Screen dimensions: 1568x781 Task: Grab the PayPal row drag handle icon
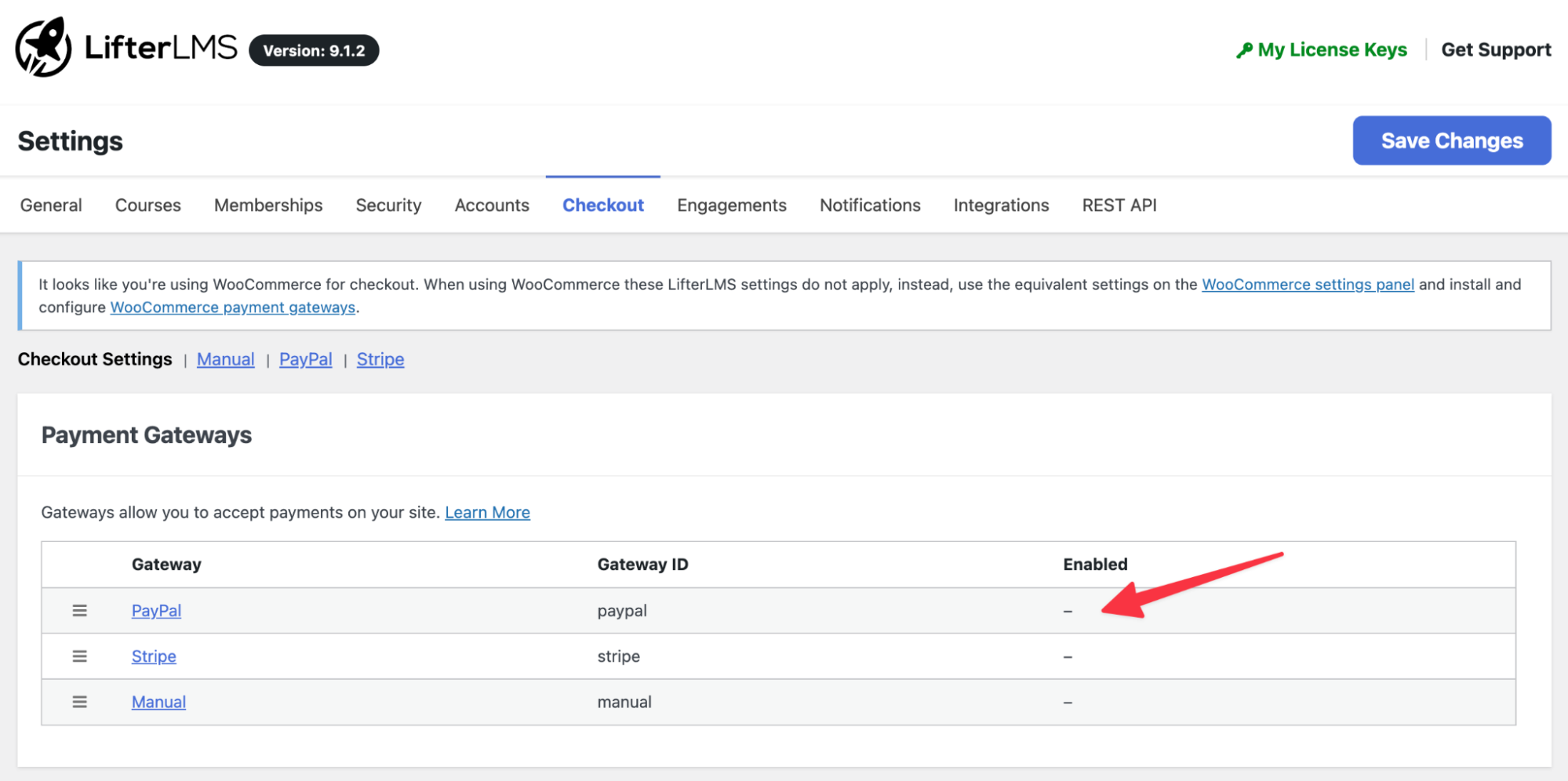(x=80, y=611)
